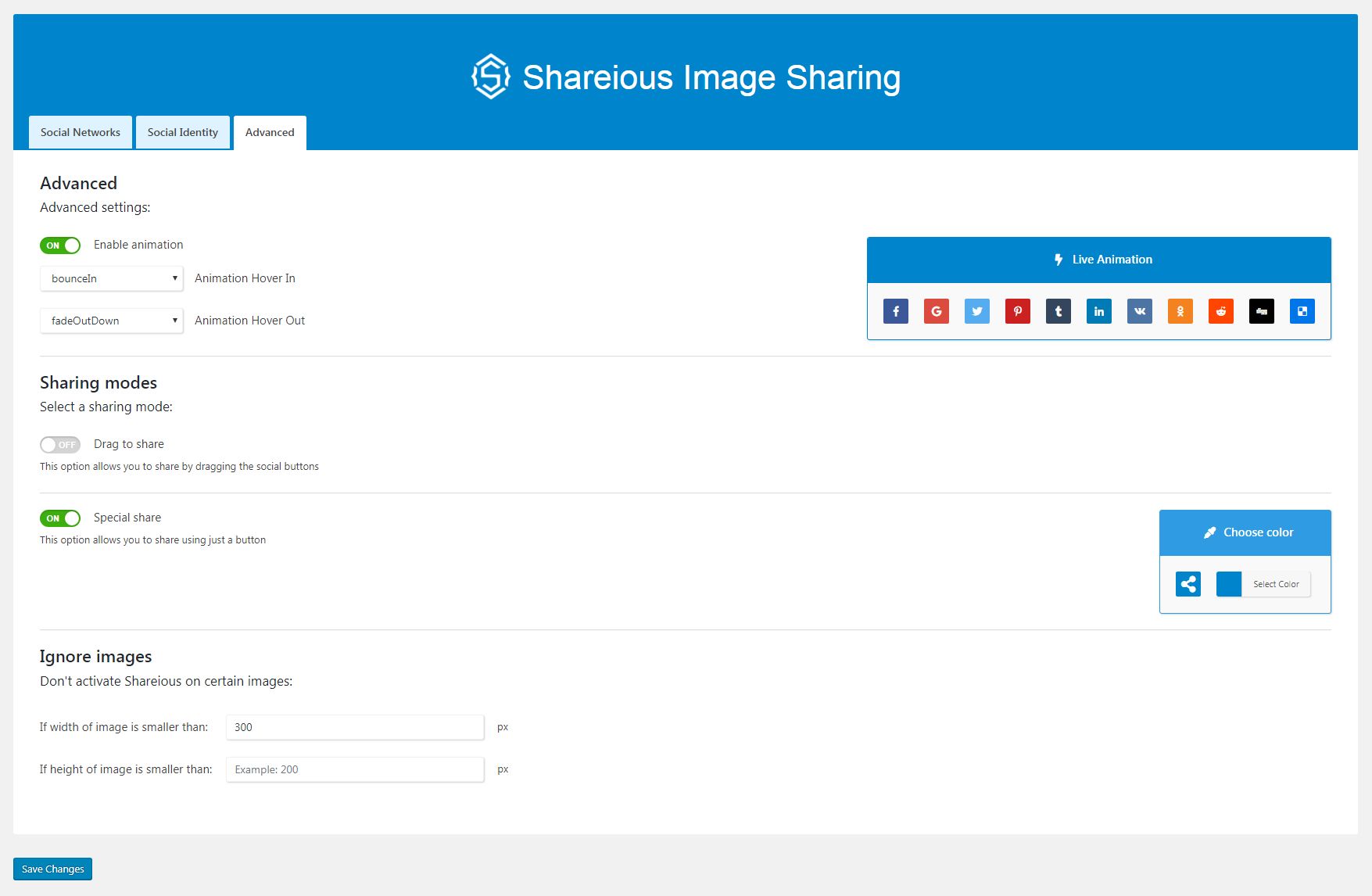Click the Save Changes button

[52, 869]
